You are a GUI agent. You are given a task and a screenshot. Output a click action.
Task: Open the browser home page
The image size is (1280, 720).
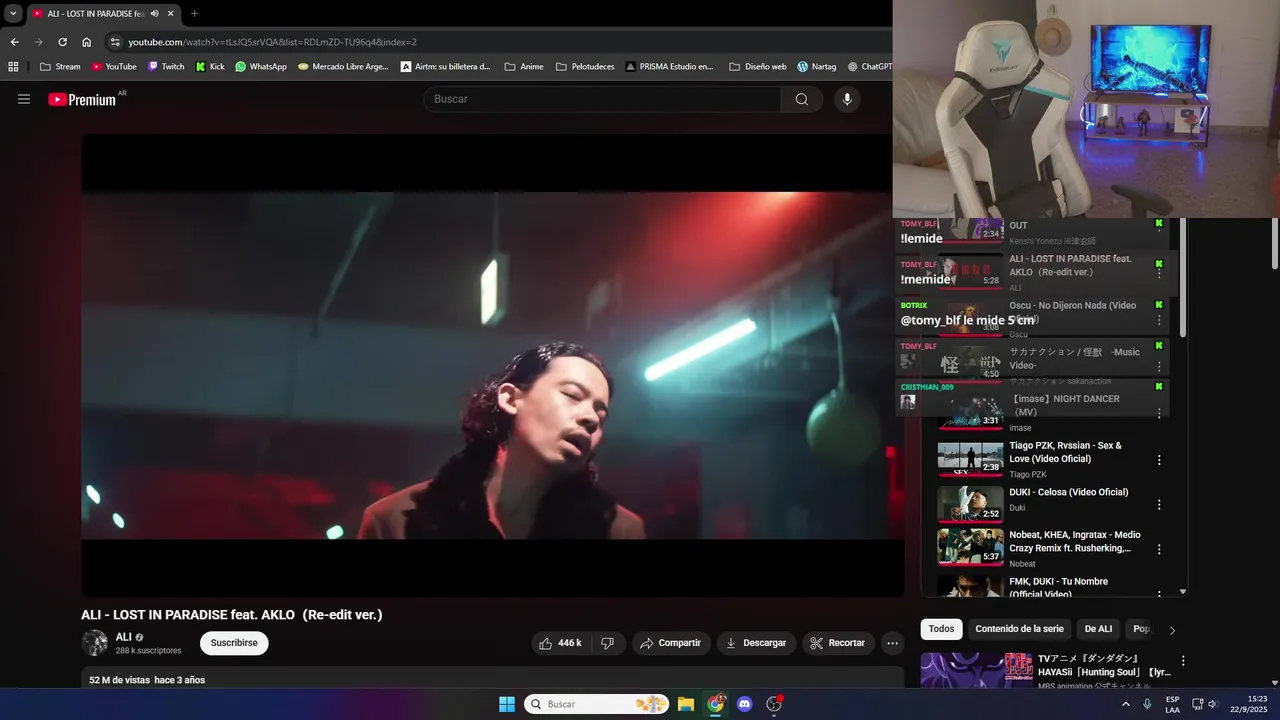click(x=87, y=42)
